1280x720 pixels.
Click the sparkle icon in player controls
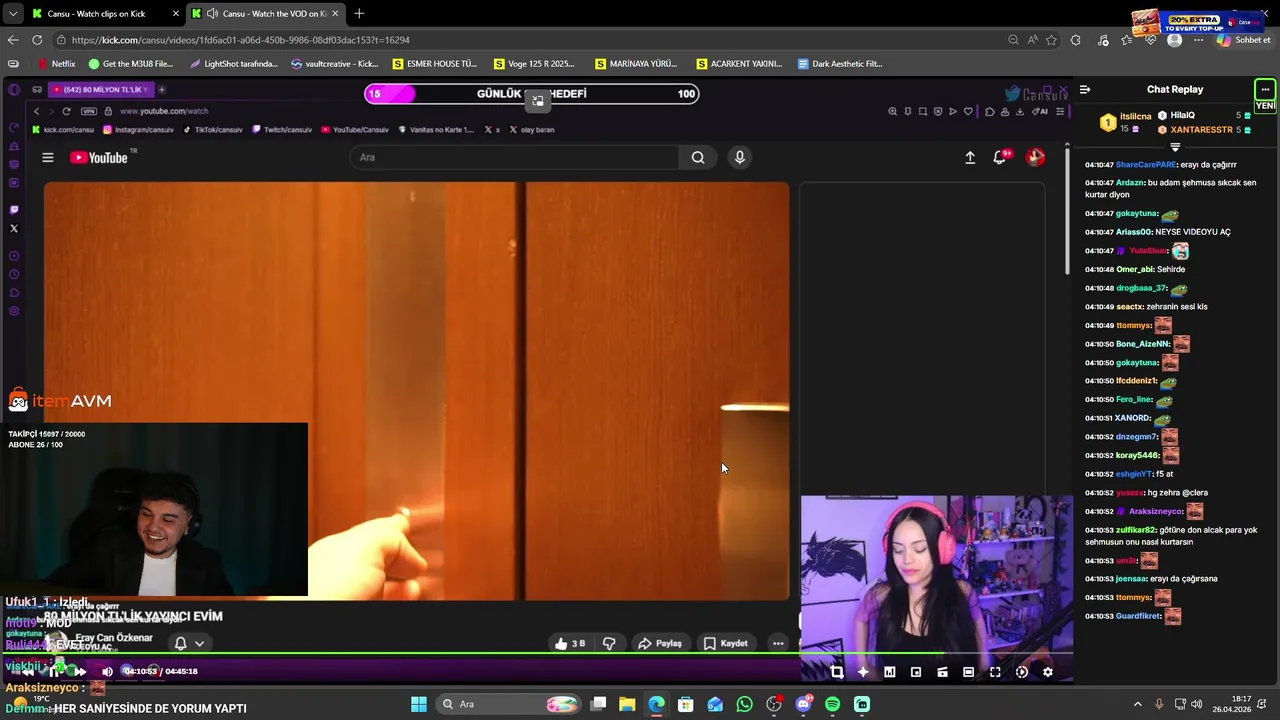coord(863,672)
